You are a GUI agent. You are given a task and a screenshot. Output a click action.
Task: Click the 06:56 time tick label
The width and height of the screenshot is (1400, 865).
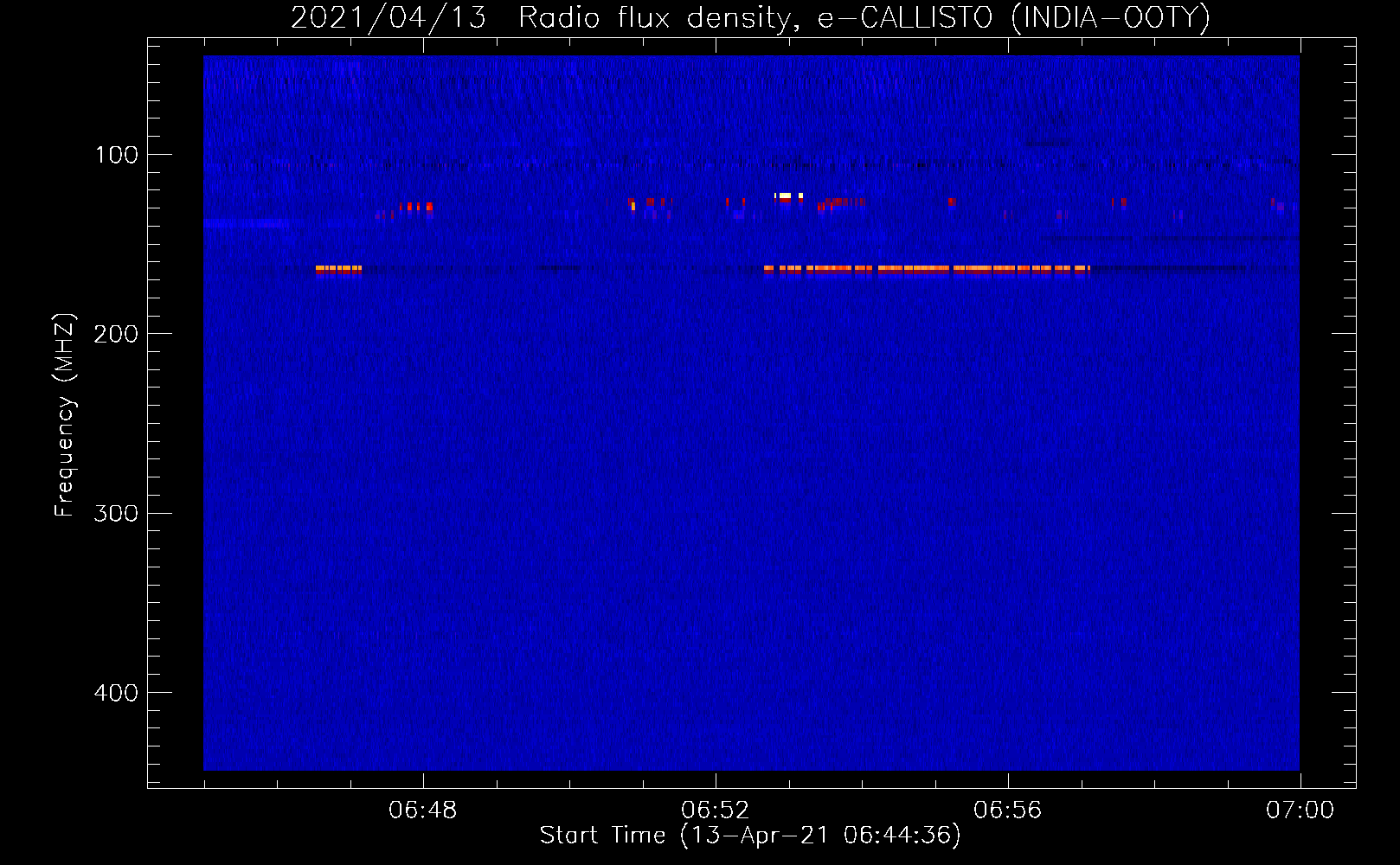point(1008,811)
